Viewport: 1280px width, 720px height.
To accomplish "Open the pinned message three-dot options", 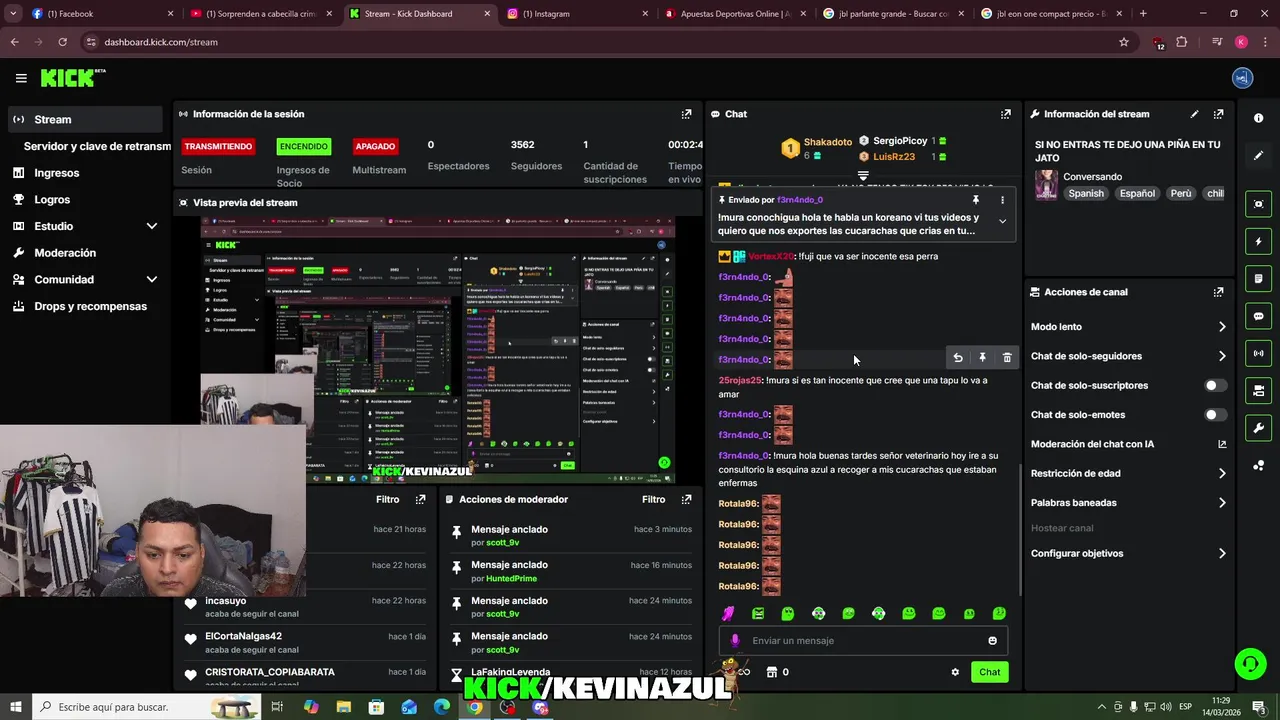I will coord(1002,200).
